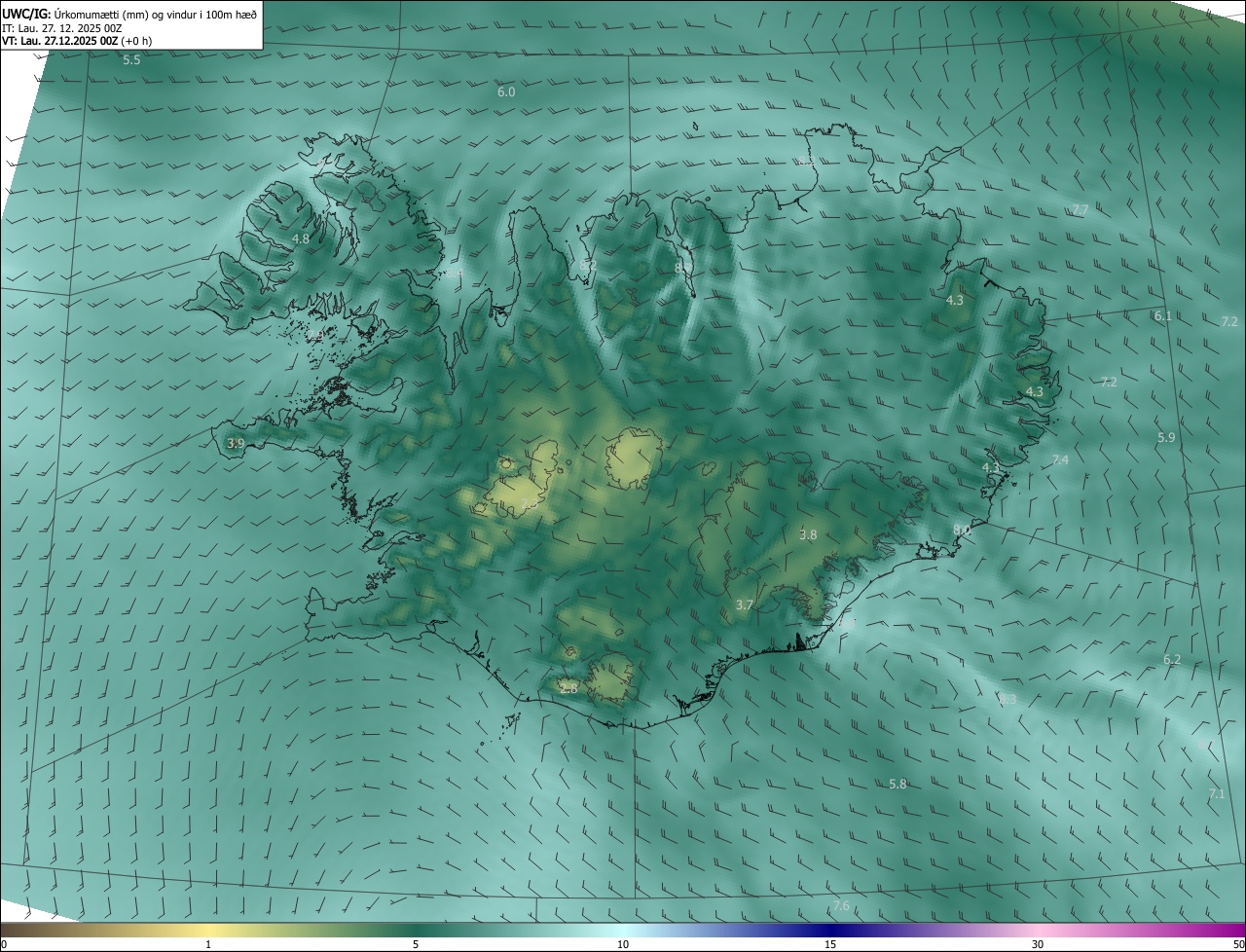Click the 6.2 value label in the southeast sea
The image size is (1246, 952).
coord(1172,660)
